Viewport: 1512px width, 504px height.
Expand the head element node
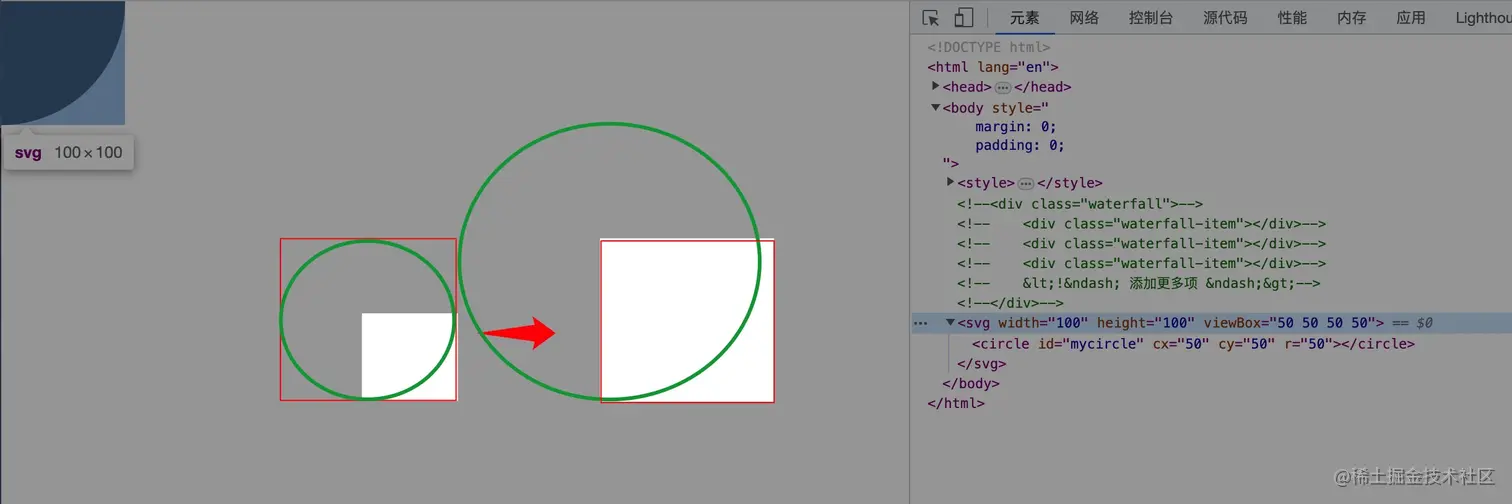(x=936, y=87)
